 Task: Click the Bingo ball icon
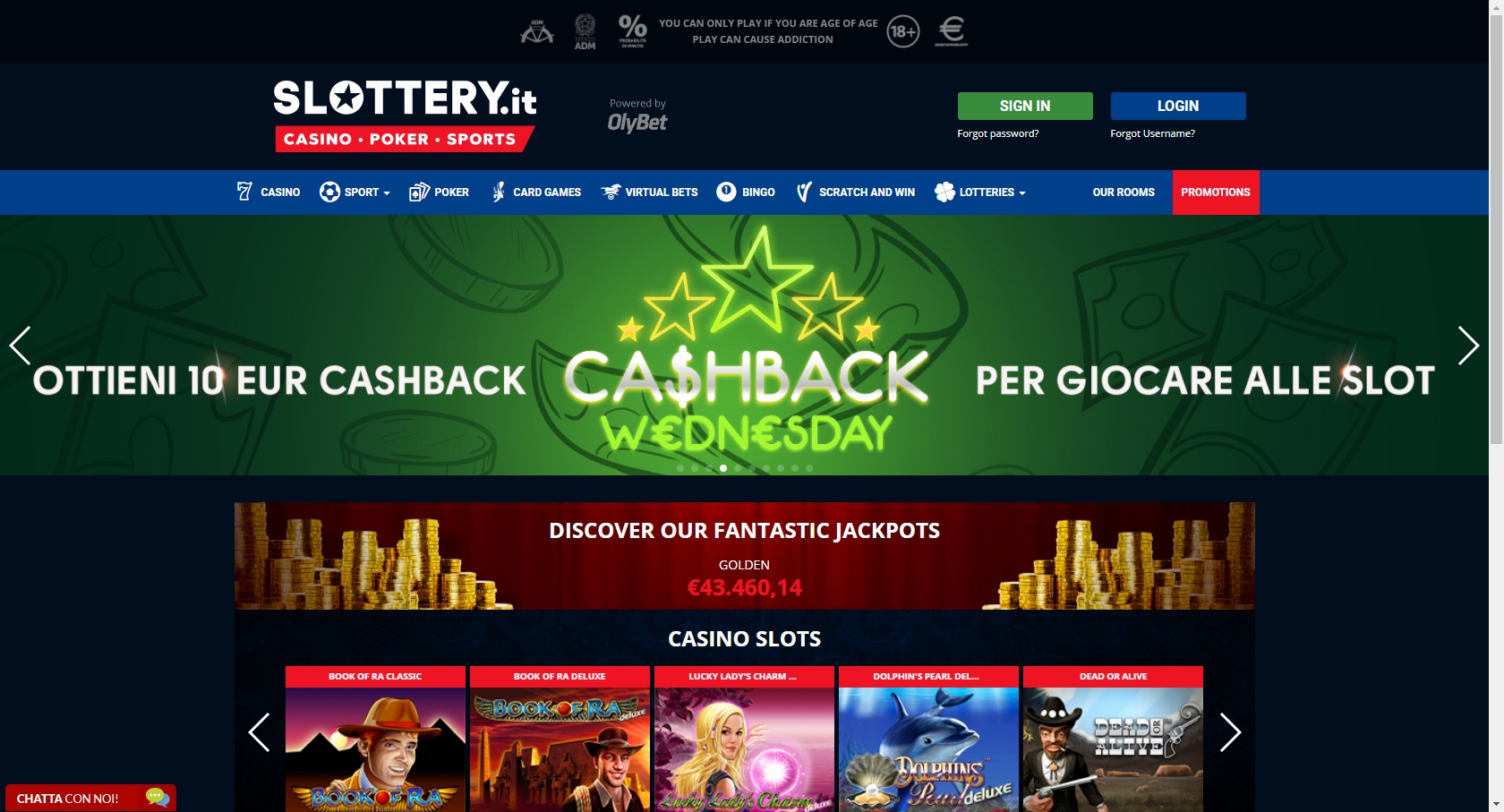tap(726, 192)
